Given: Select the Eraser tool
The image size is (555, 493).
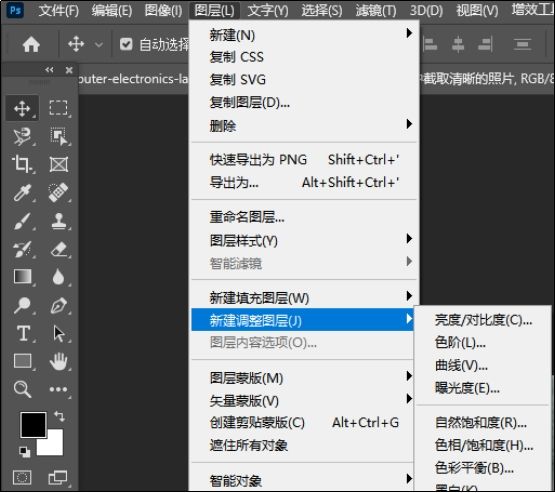Looking at the screenshot, I should point(58,249).
